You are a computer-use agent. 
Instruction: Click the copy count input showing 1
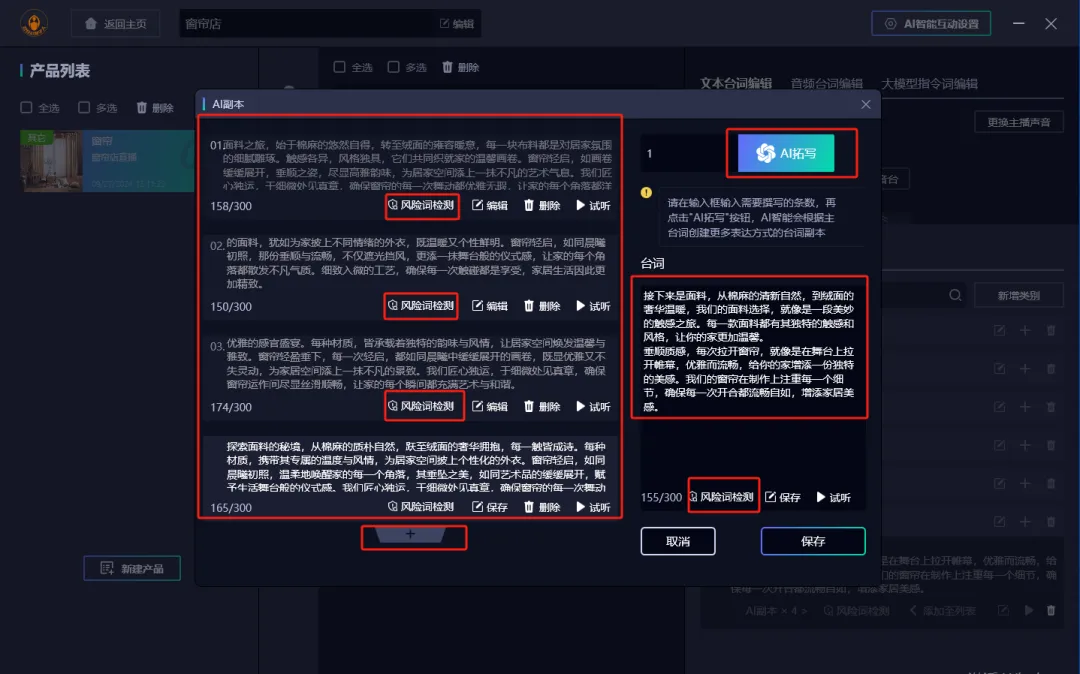682,154
